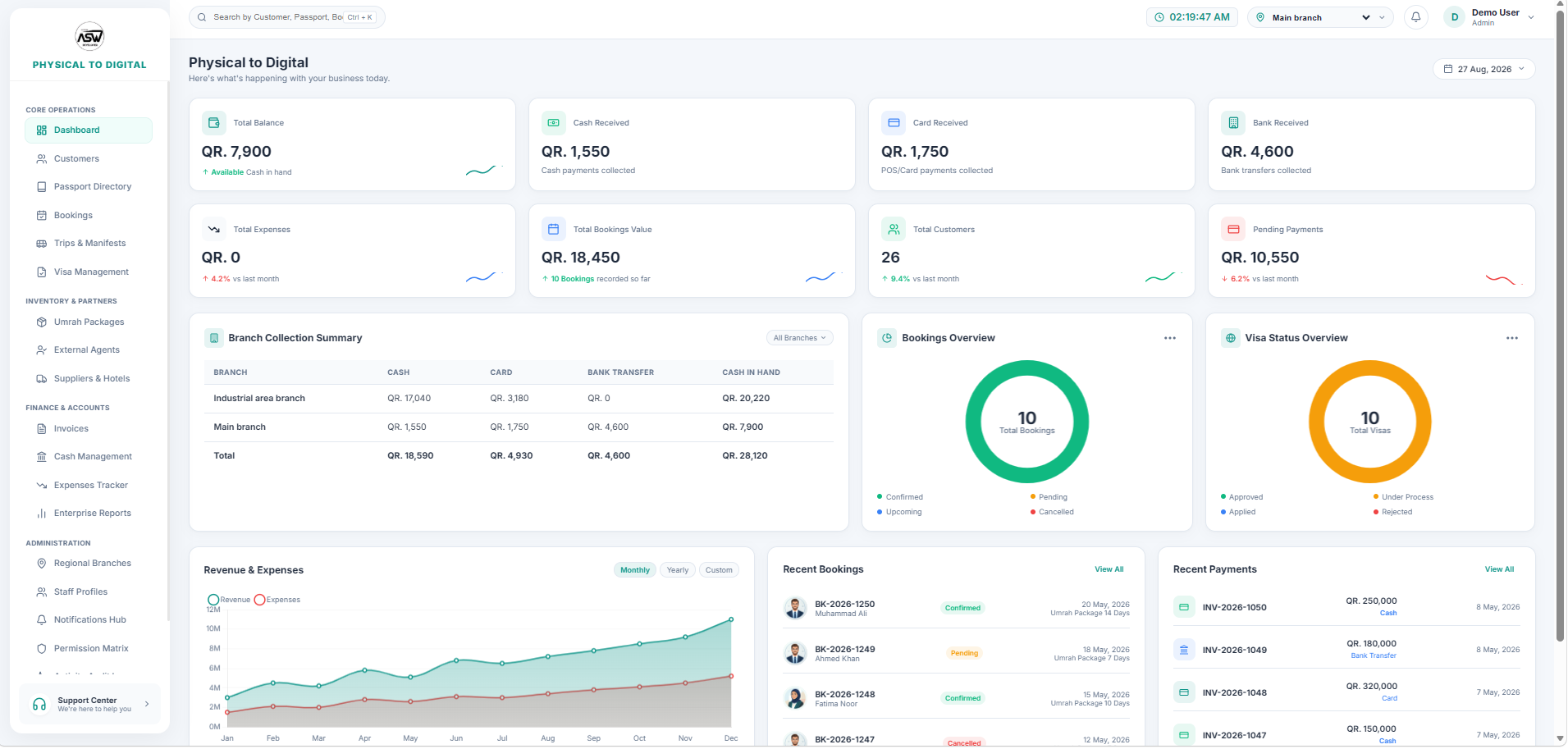Click the Pending Payments card icon
The height and width of the screenshot is (749, 1568).
1233,230
